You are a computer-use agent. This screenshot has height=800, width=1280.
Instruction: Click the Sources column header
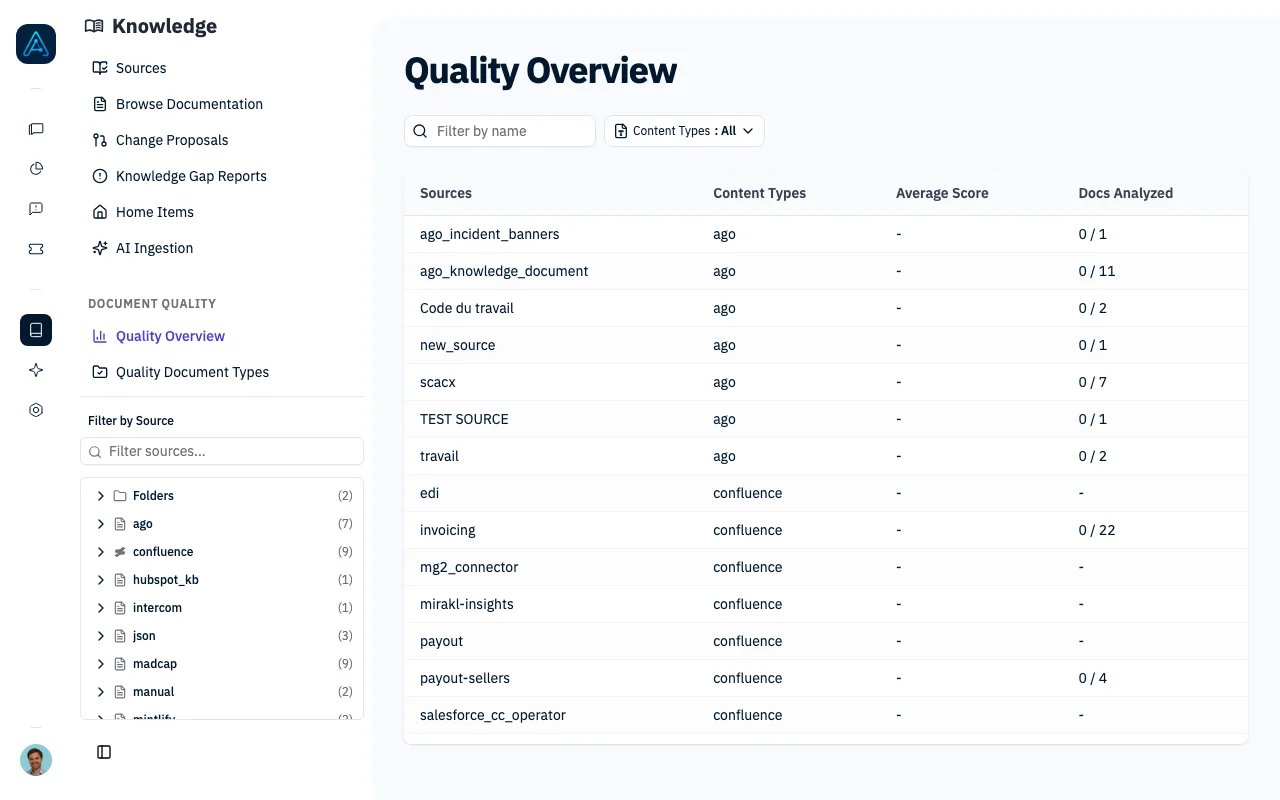click(446, 193)
